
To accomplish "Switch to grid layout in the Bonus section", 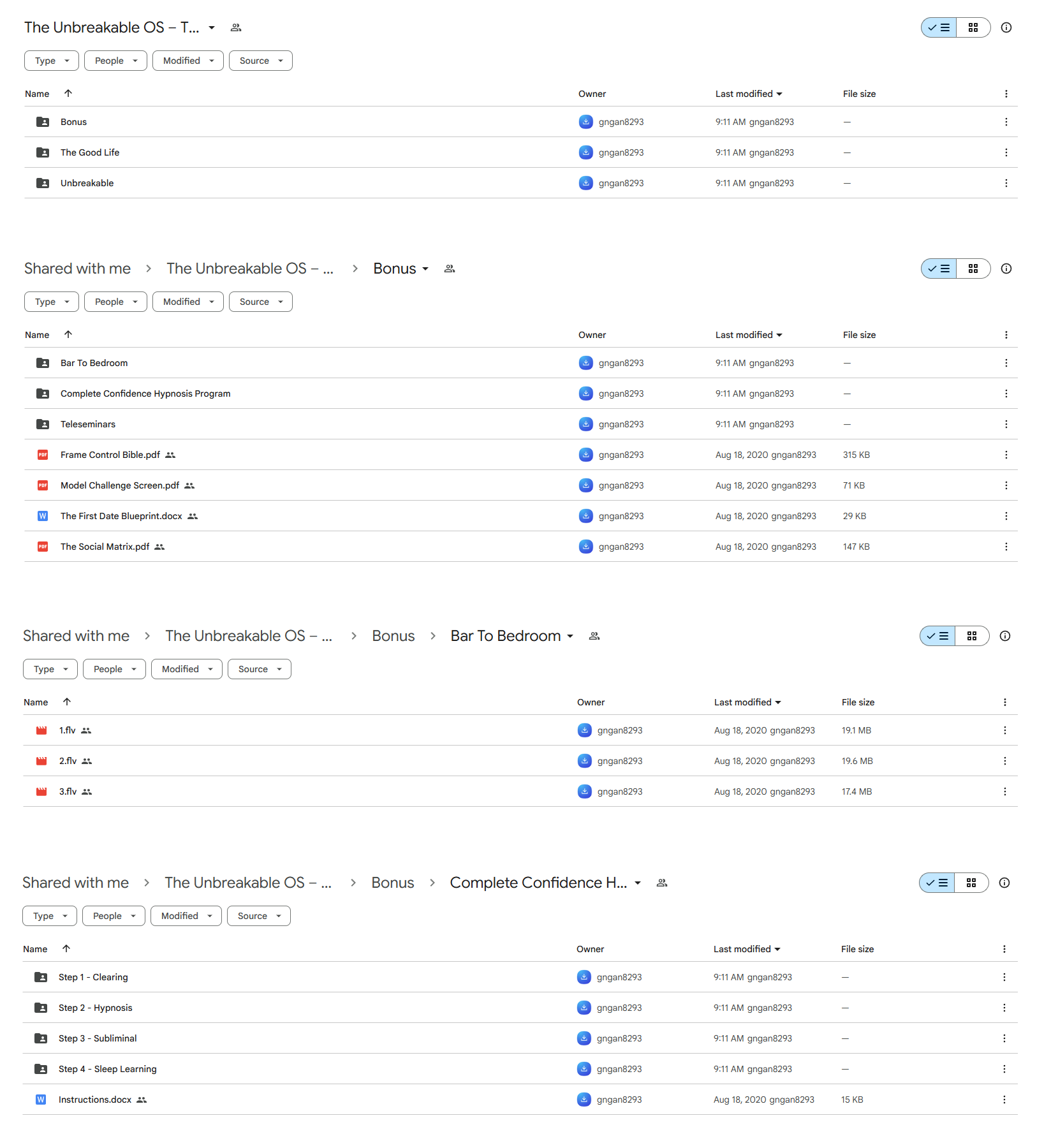I will pyautogui.click(x=973, y=269).
